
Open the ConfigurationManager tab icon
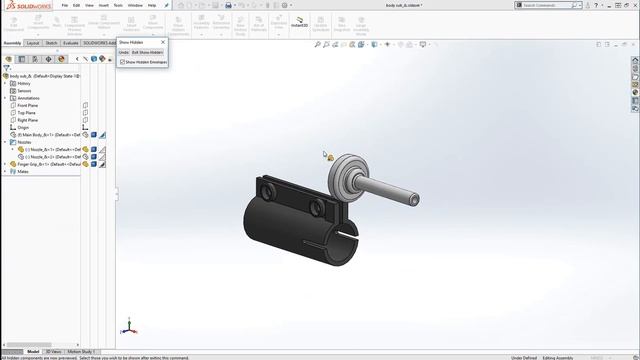(x=35, y=59)
